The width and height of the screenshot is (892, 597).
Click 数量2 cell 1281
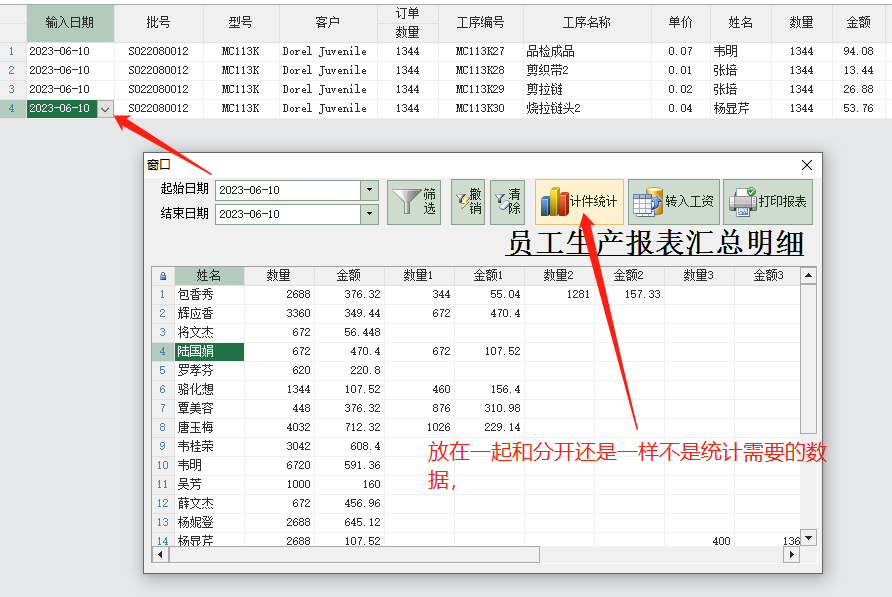point(559,295)
